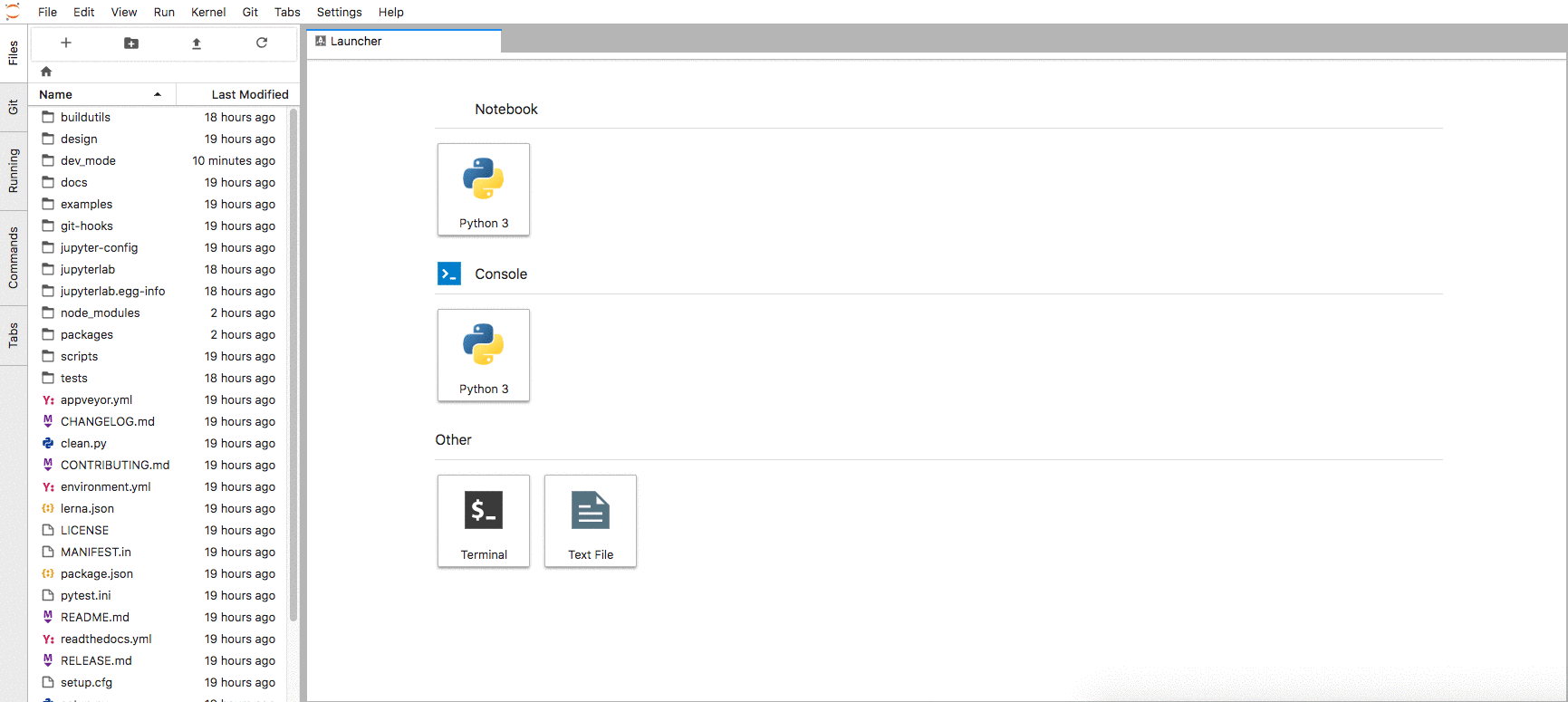The height and width of the screenshot is (702, 1568).
Task: Click the Launcher tab icon
Action: tap(321, 41)
